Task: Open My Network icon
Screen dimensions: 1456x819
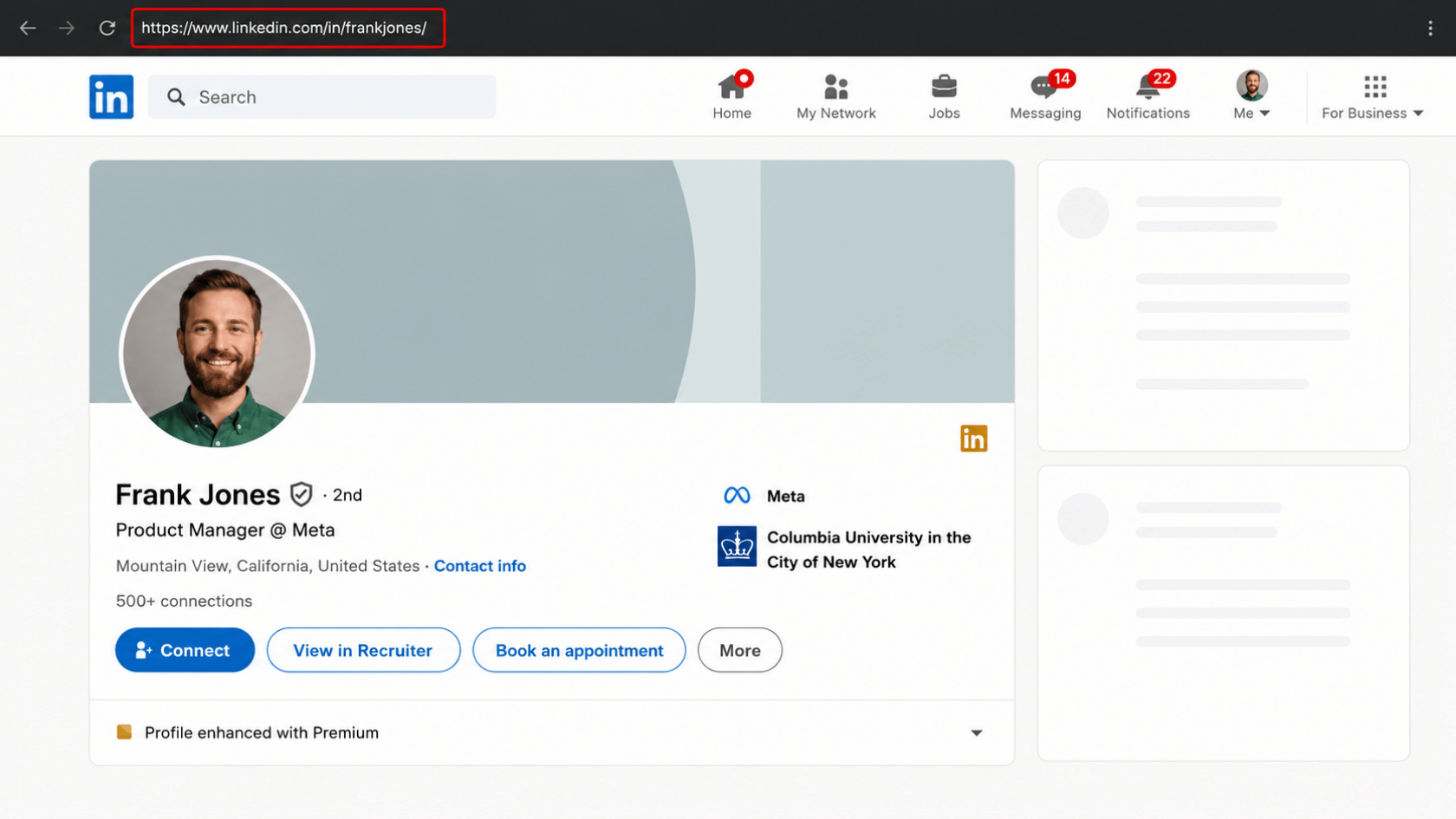Action: point(835,88)
